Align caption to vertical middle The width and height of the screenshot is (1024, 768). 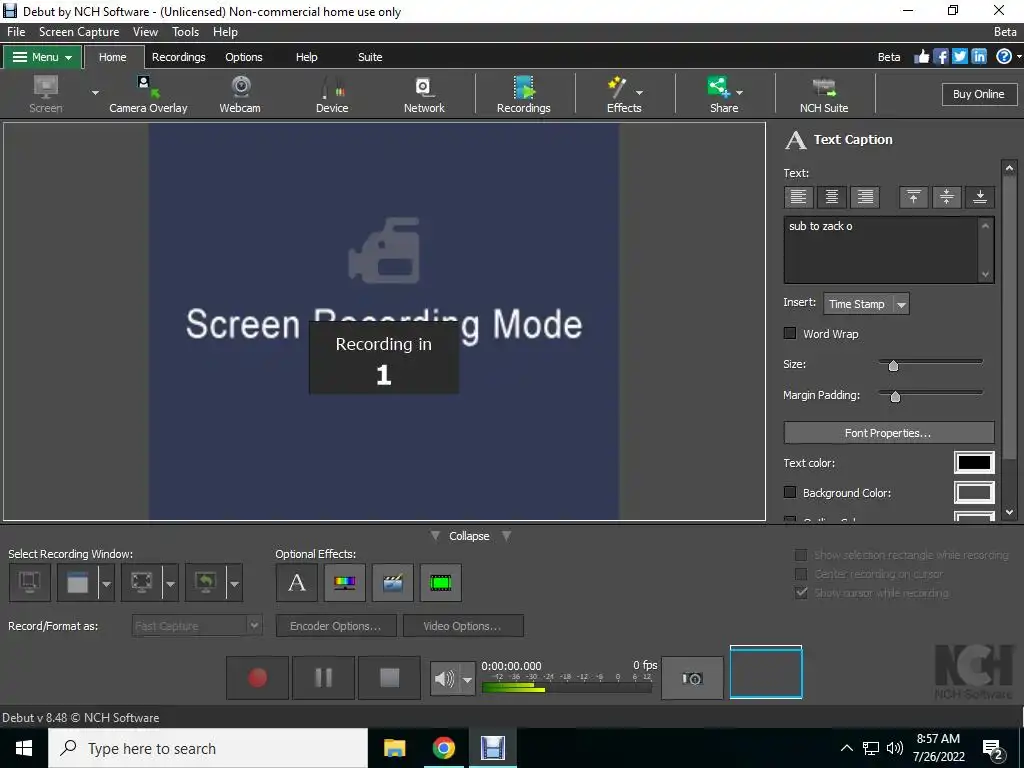coord(947,197)
